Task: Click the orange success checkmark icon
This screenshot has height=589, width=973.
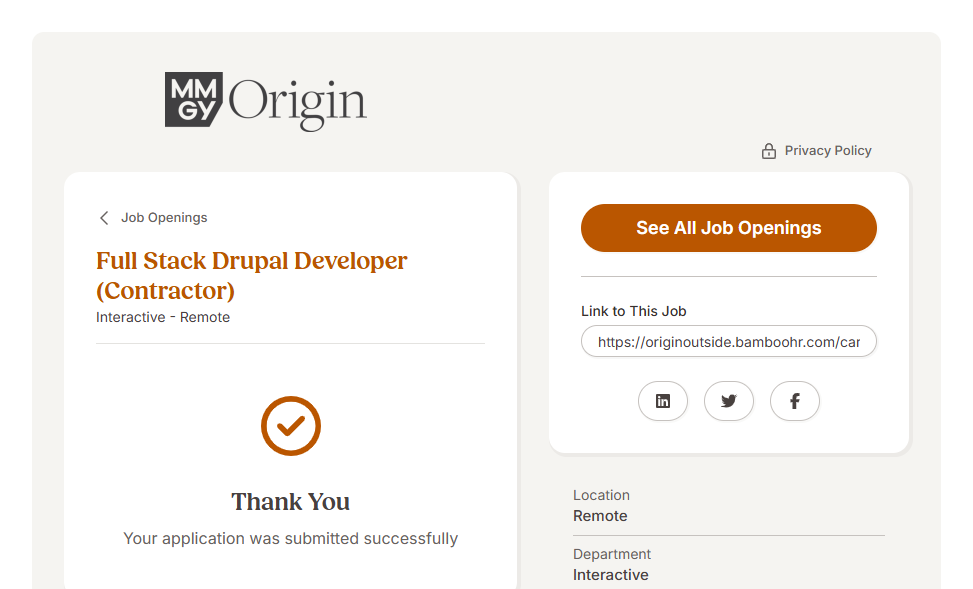Action: click(x=291, y=426)
